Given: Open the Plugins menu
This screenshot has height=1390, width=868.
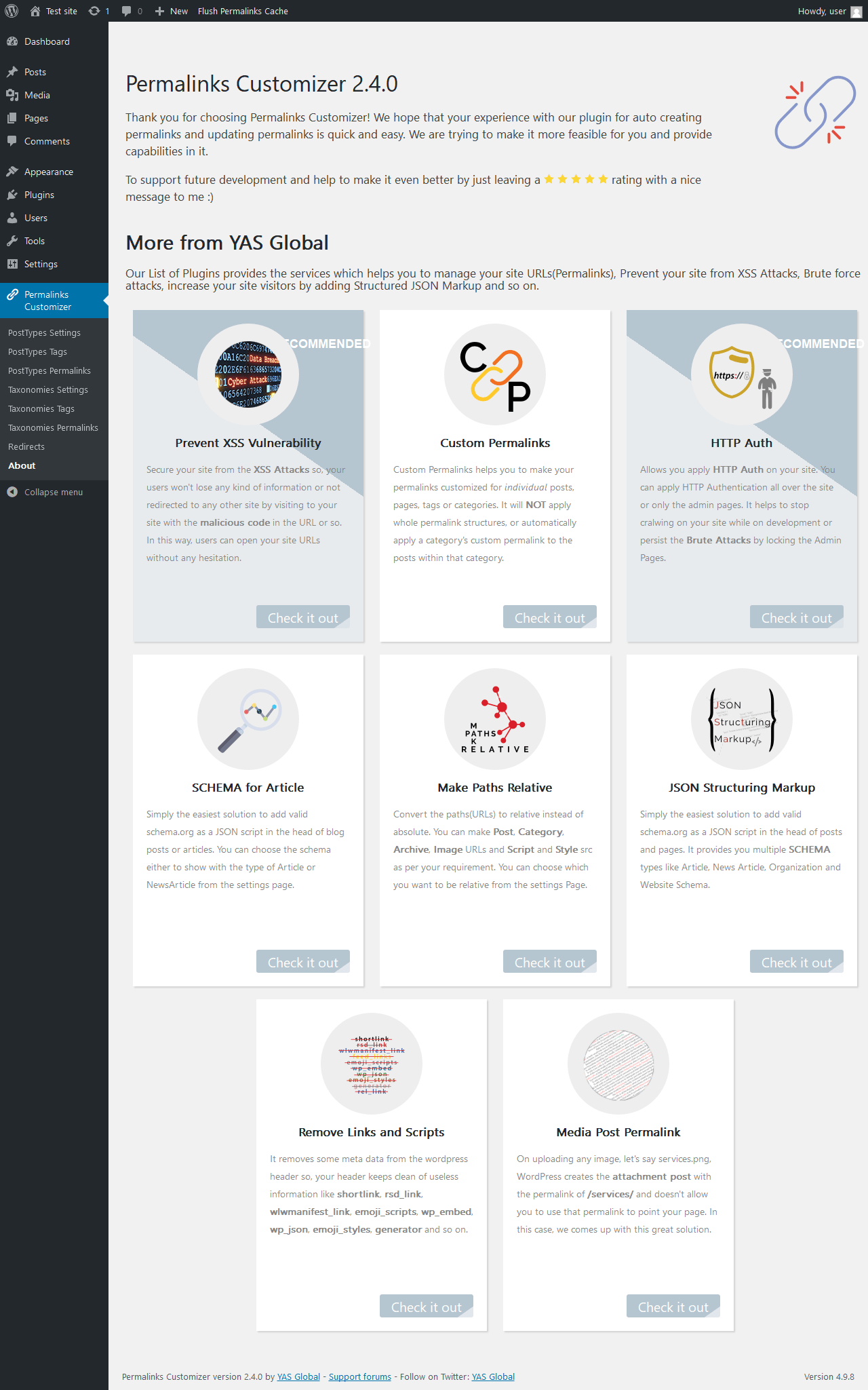Looking at the screenshot, I should tap(54, 195).
